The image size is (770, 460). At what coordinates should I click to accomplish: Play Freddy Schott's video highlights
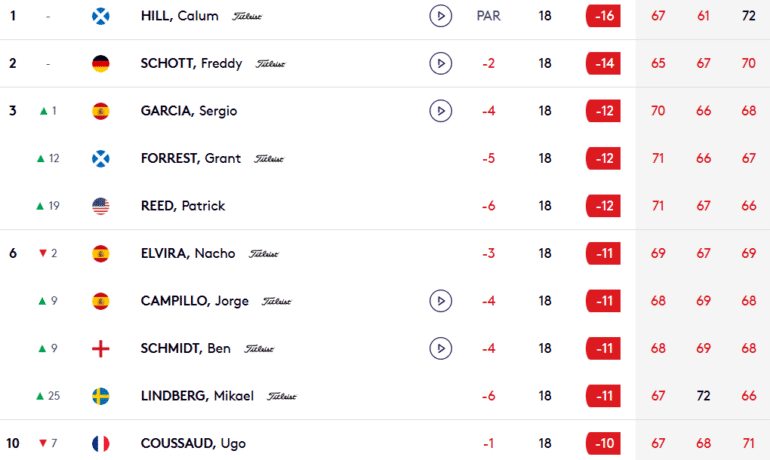click(x=440, y=64)
